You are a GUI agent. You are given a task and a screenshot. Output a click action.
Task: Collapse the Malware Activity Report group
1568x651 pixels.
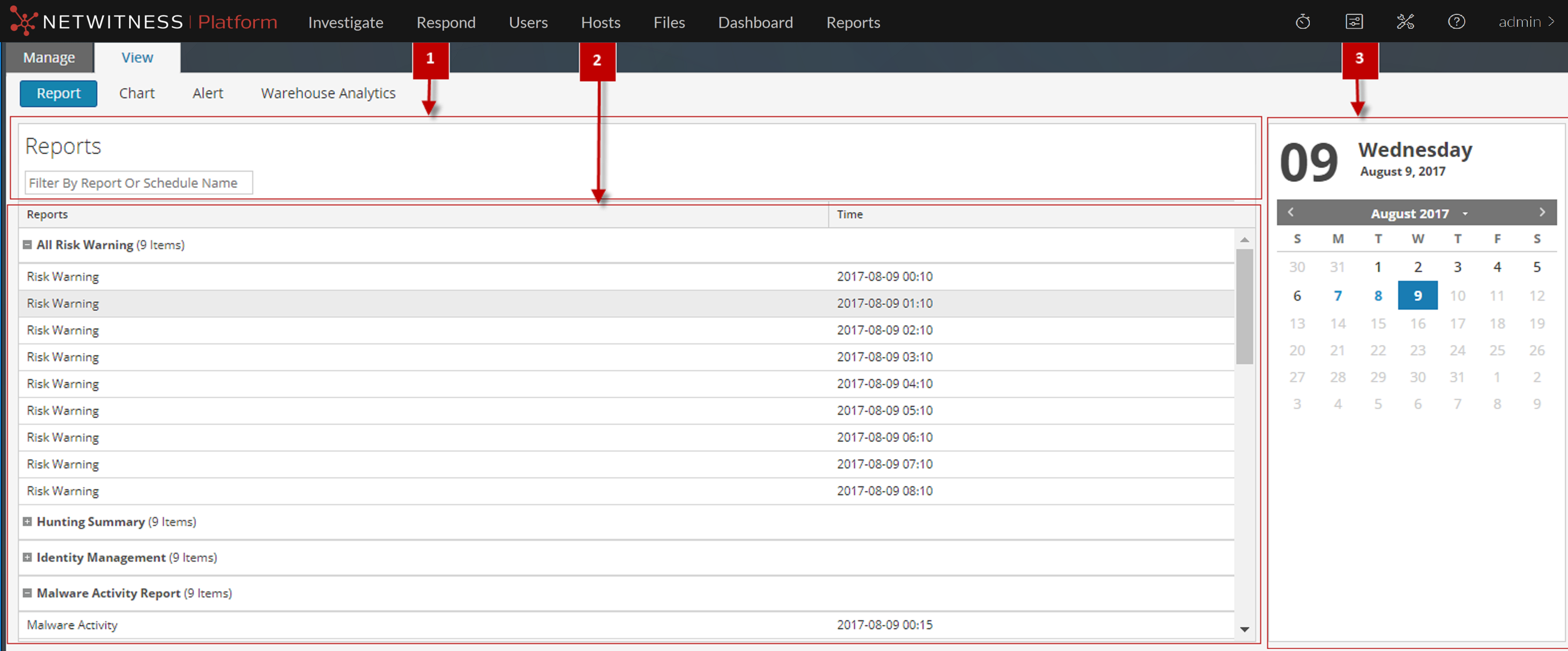(27, 593)
